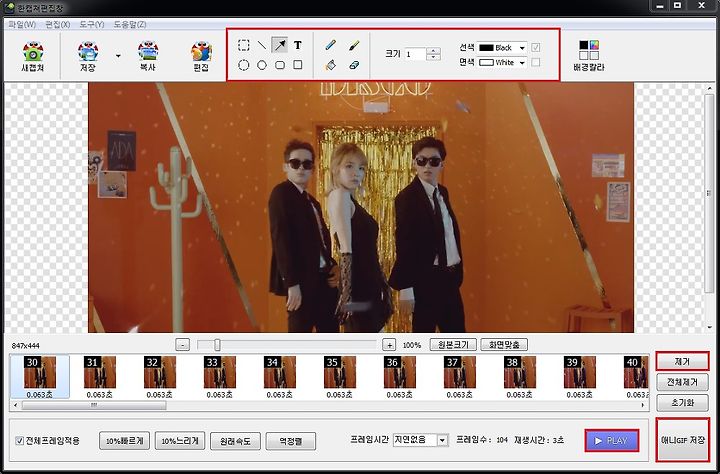720x474 pixels.
Task: Select the rounded rectangle shape tool
Action: pos(280,65)
